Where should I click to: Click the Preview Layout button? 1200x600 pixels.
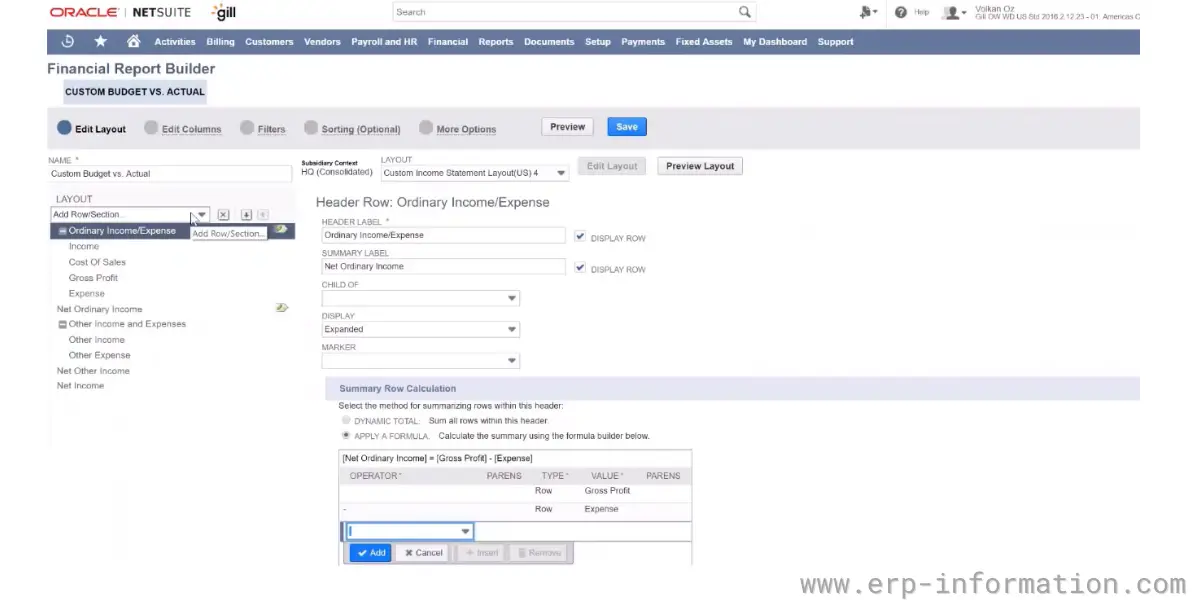700,166
